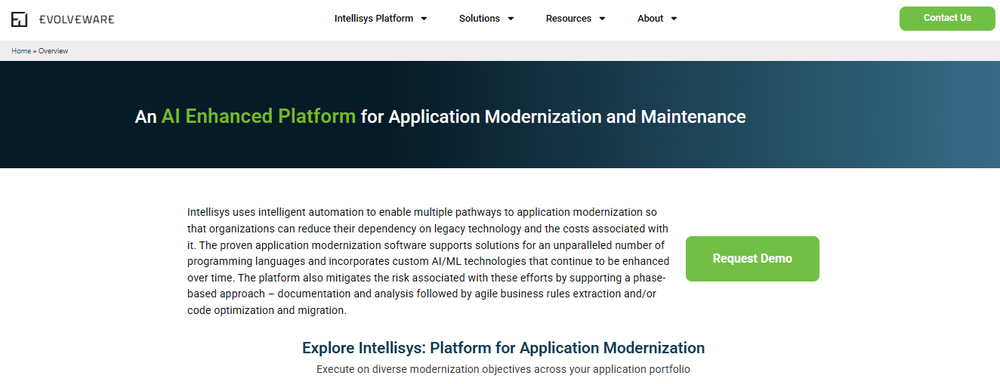
Task: Click the "Explore Intellisys: Platform for Application Modernization" heading
Action: 503,348
